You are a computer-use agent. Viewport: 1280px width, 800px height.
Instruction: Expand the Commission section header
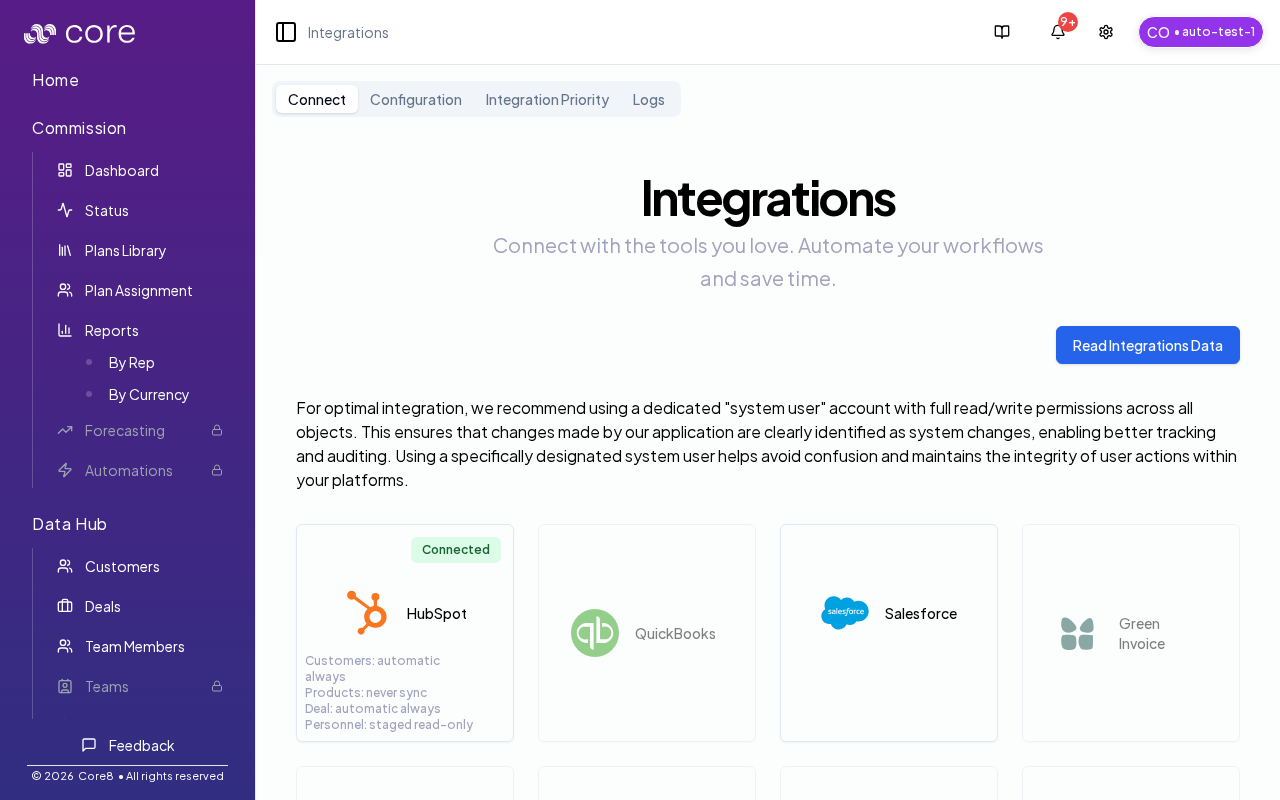tap(79, 128)
